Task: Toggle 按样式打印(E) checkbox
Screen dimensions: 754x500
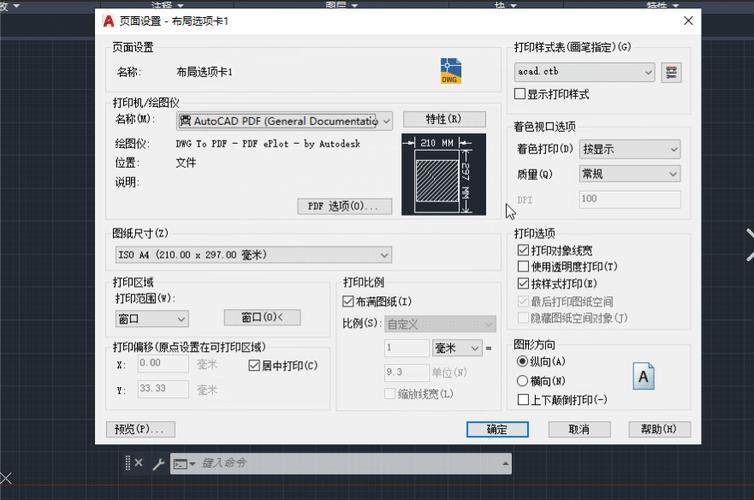Action: pos(523,283)
